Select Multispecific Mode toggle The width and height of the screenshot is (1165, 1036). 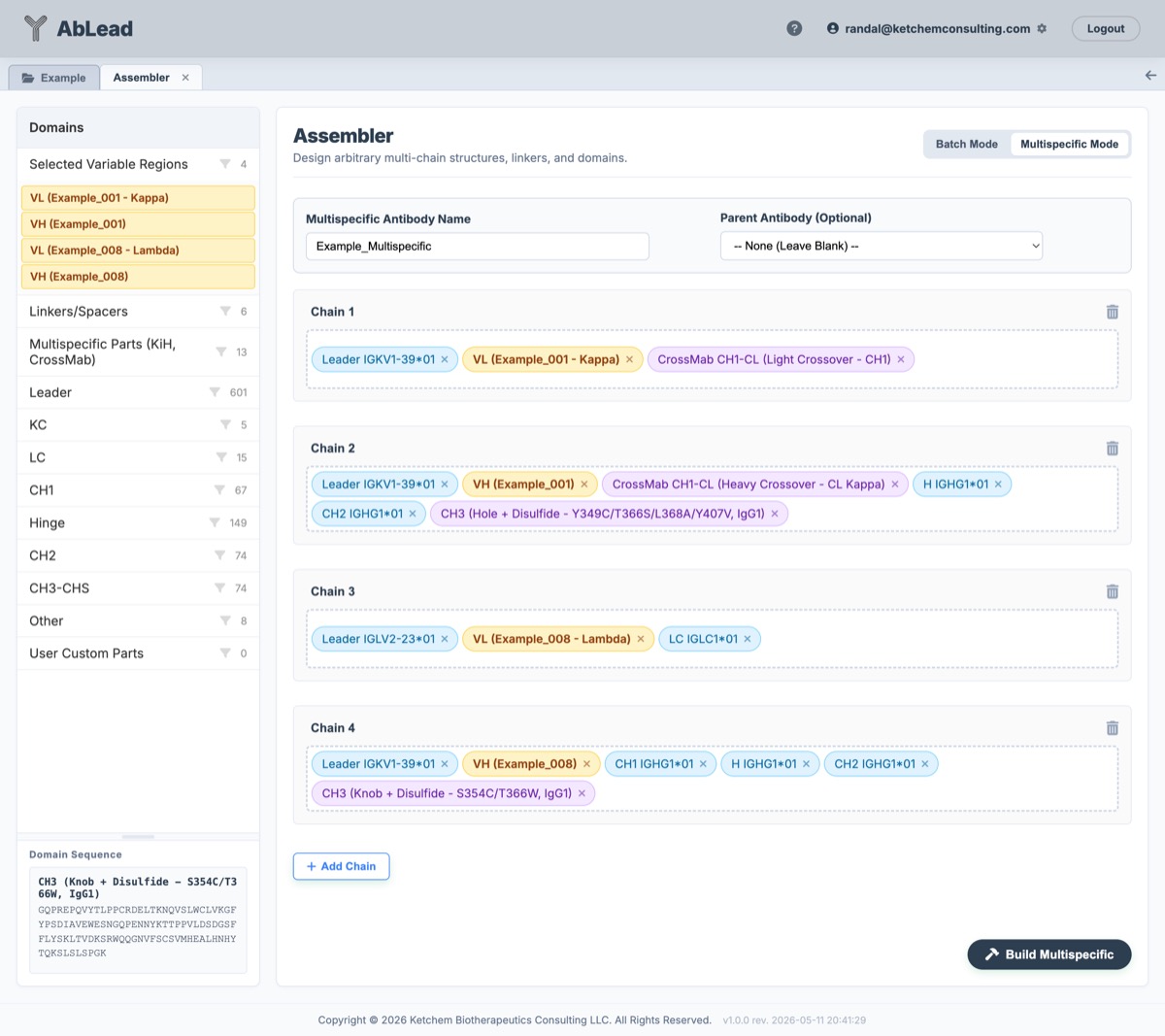pyautogui.click(x=1069, y=144)
